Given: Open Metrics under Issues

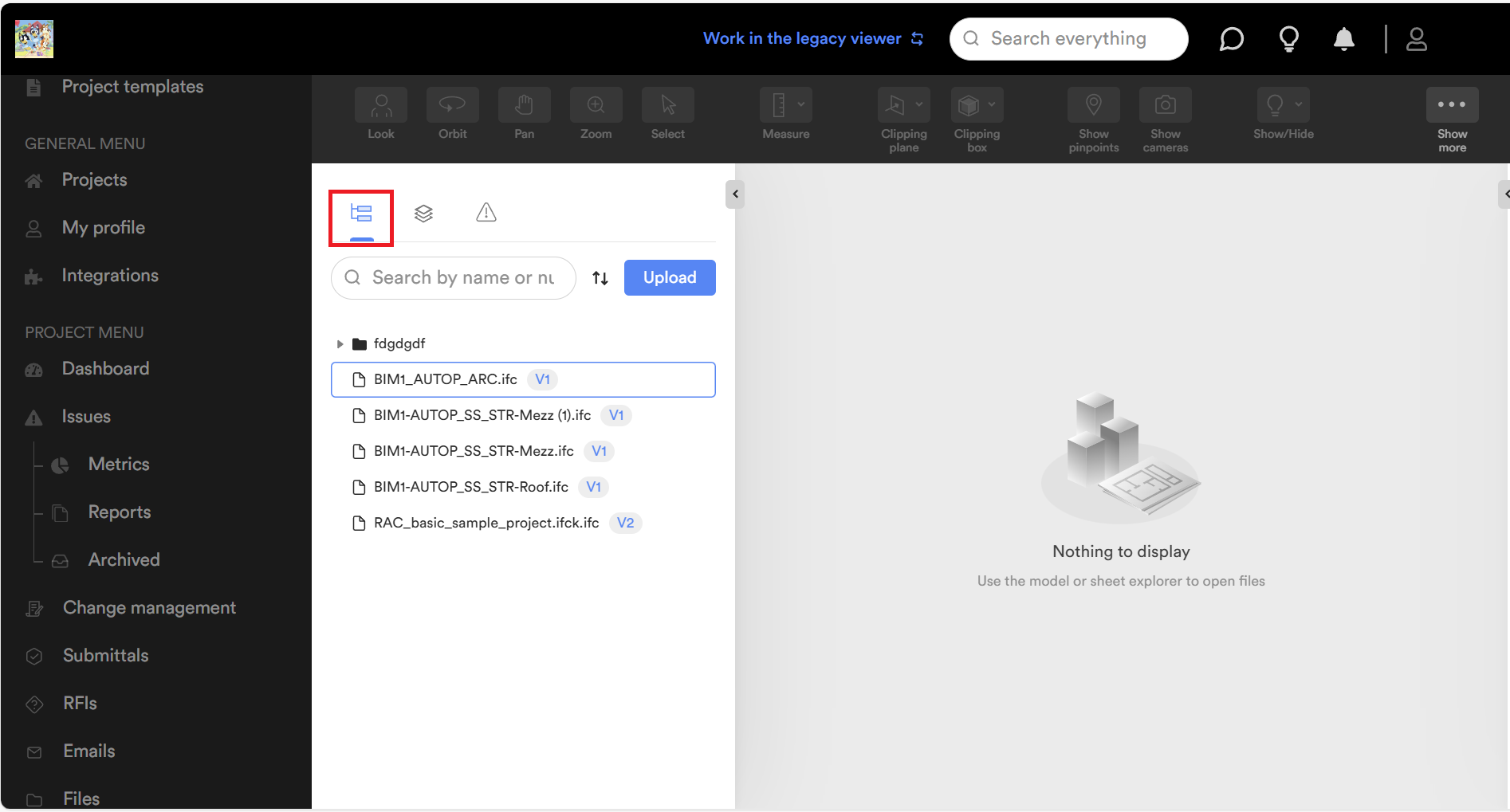Looking at the screenshot, I should point(119,465).
